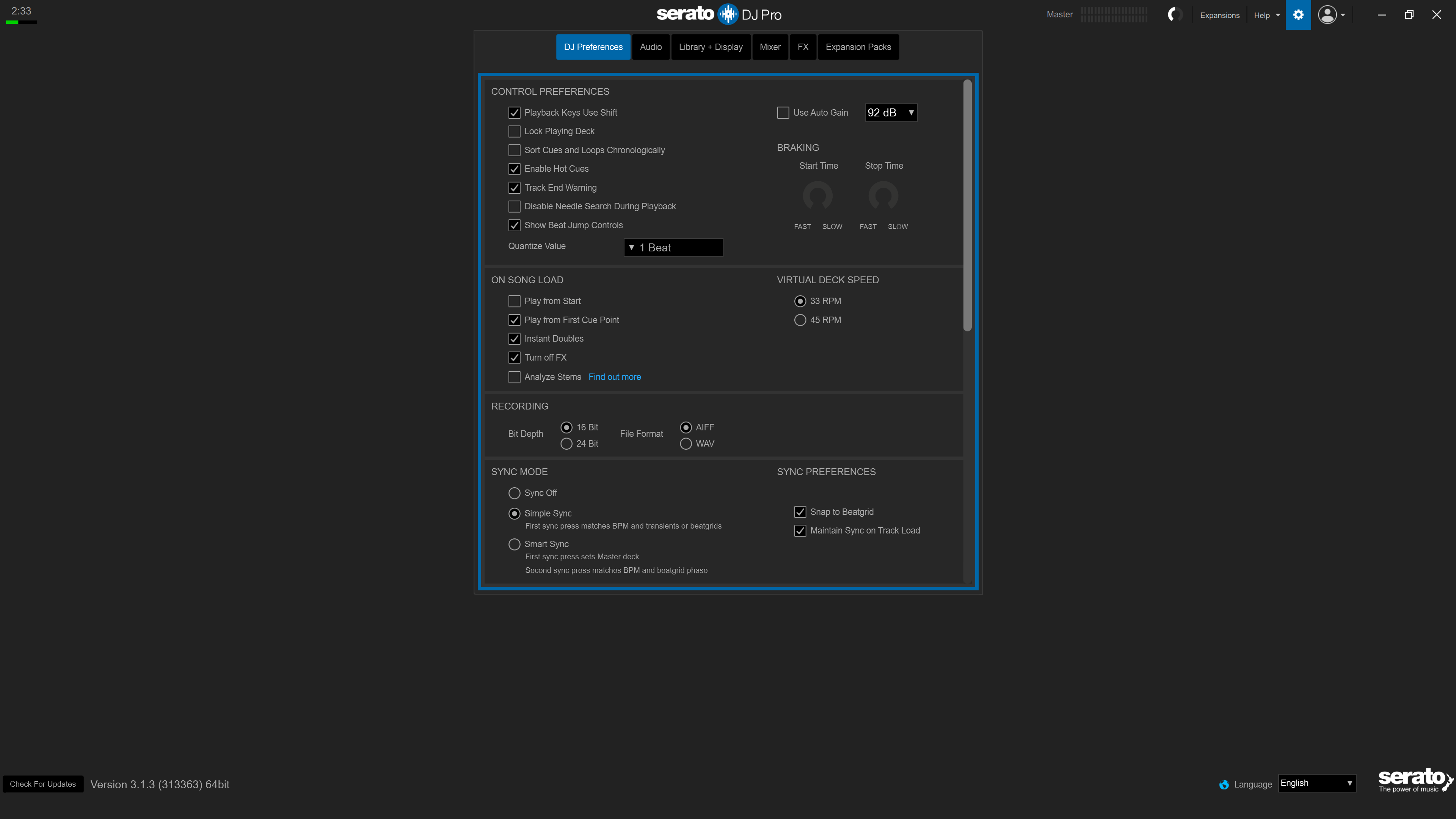
Task: Enable the Lock Playing Deck checkbox
Action: point(514,131)
